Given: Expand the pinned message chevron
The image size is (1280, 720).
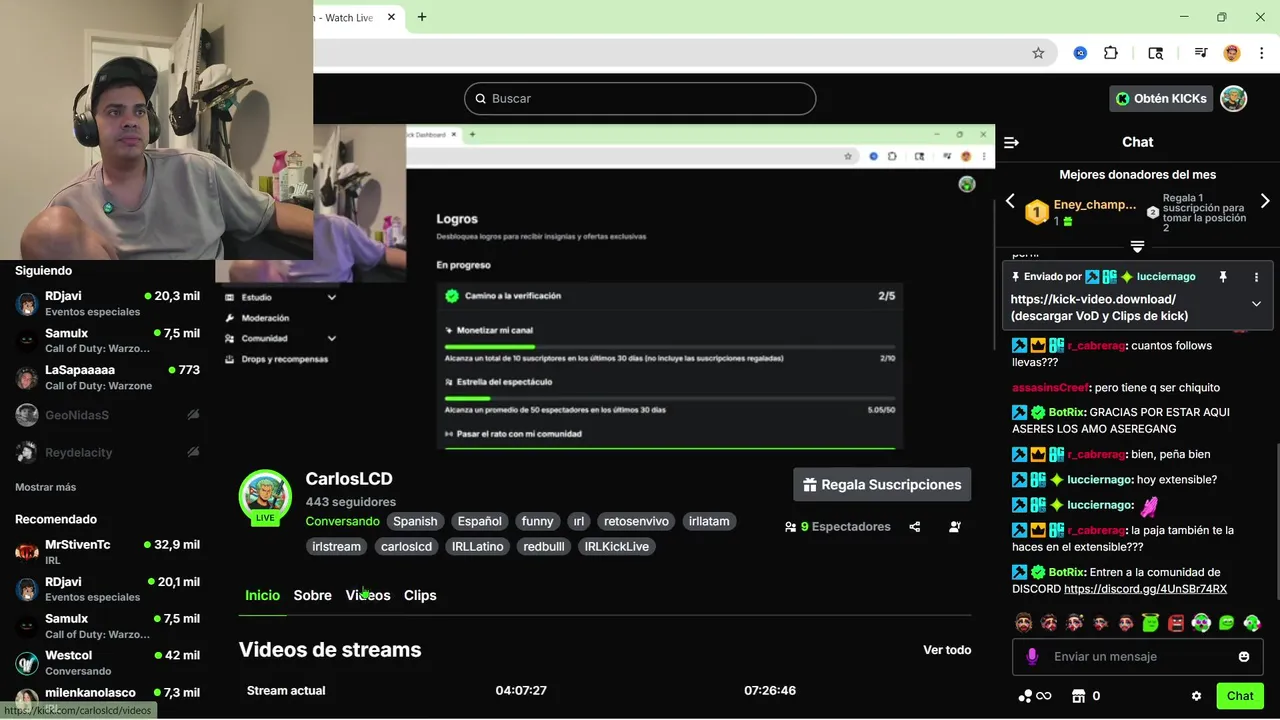Looking at the screenshot, I should pos(1256,304).
